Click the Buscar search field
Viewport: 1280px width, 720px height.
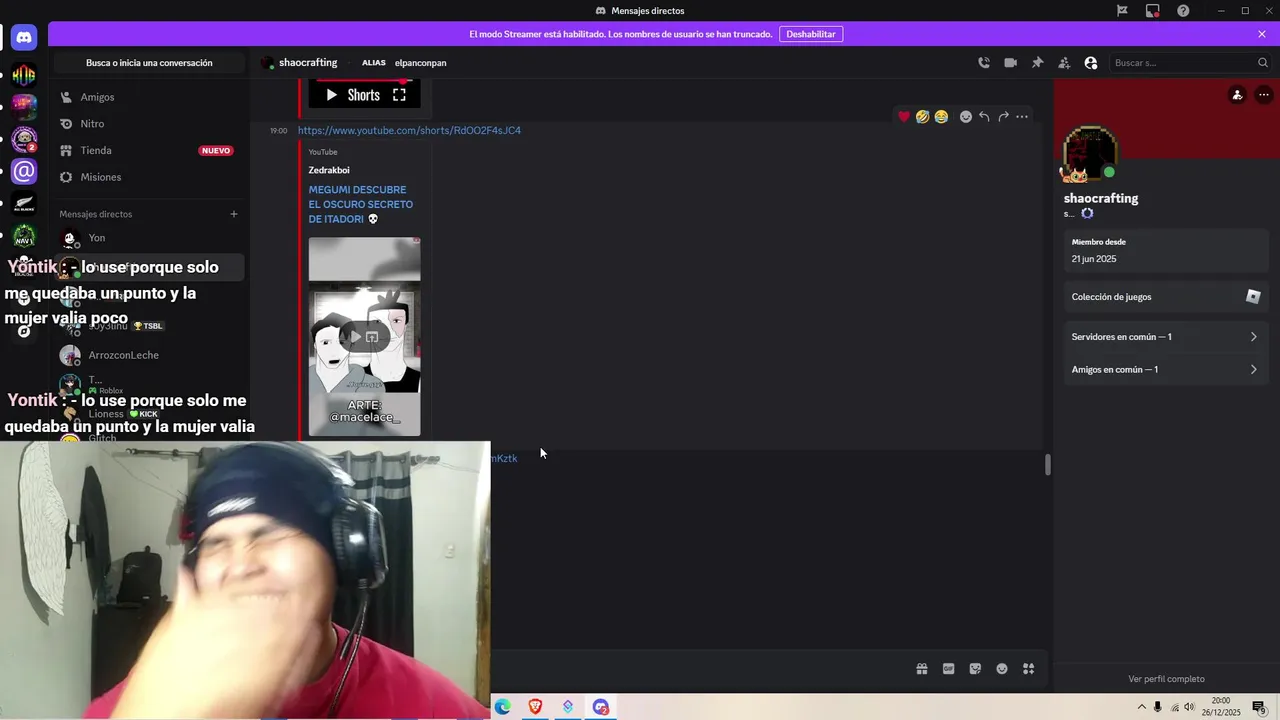coord(1190,63)
